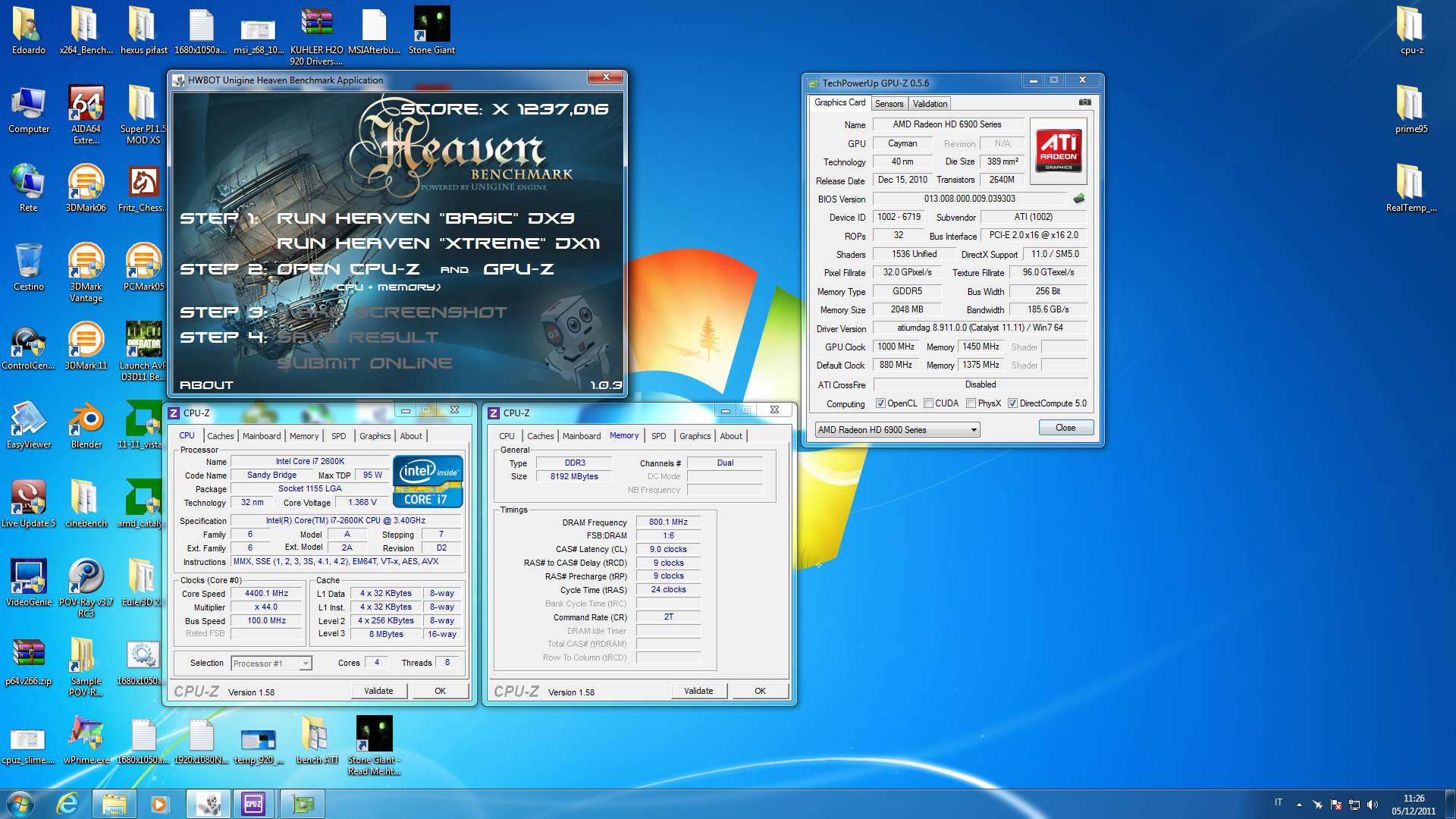Open the cinebench folder on desktop
This screenshot has width=1456, height=819.
(86, 504)
